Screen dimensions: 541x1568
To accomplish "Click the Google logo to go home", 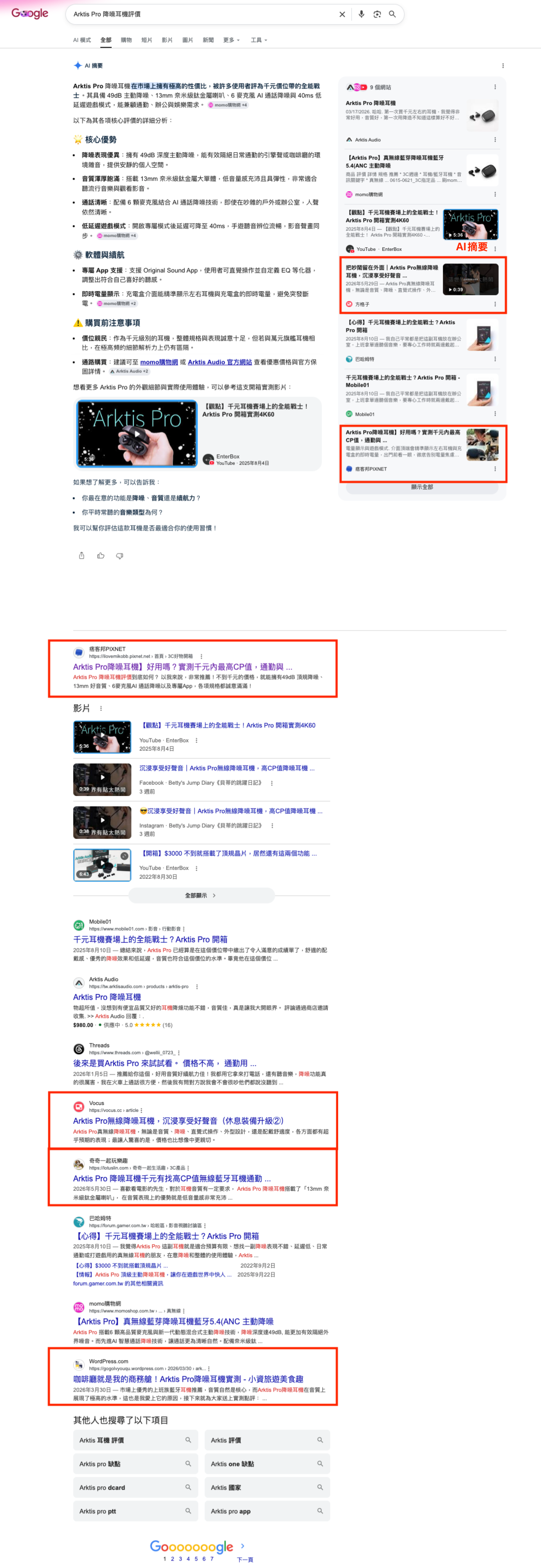I will (30, 13).
